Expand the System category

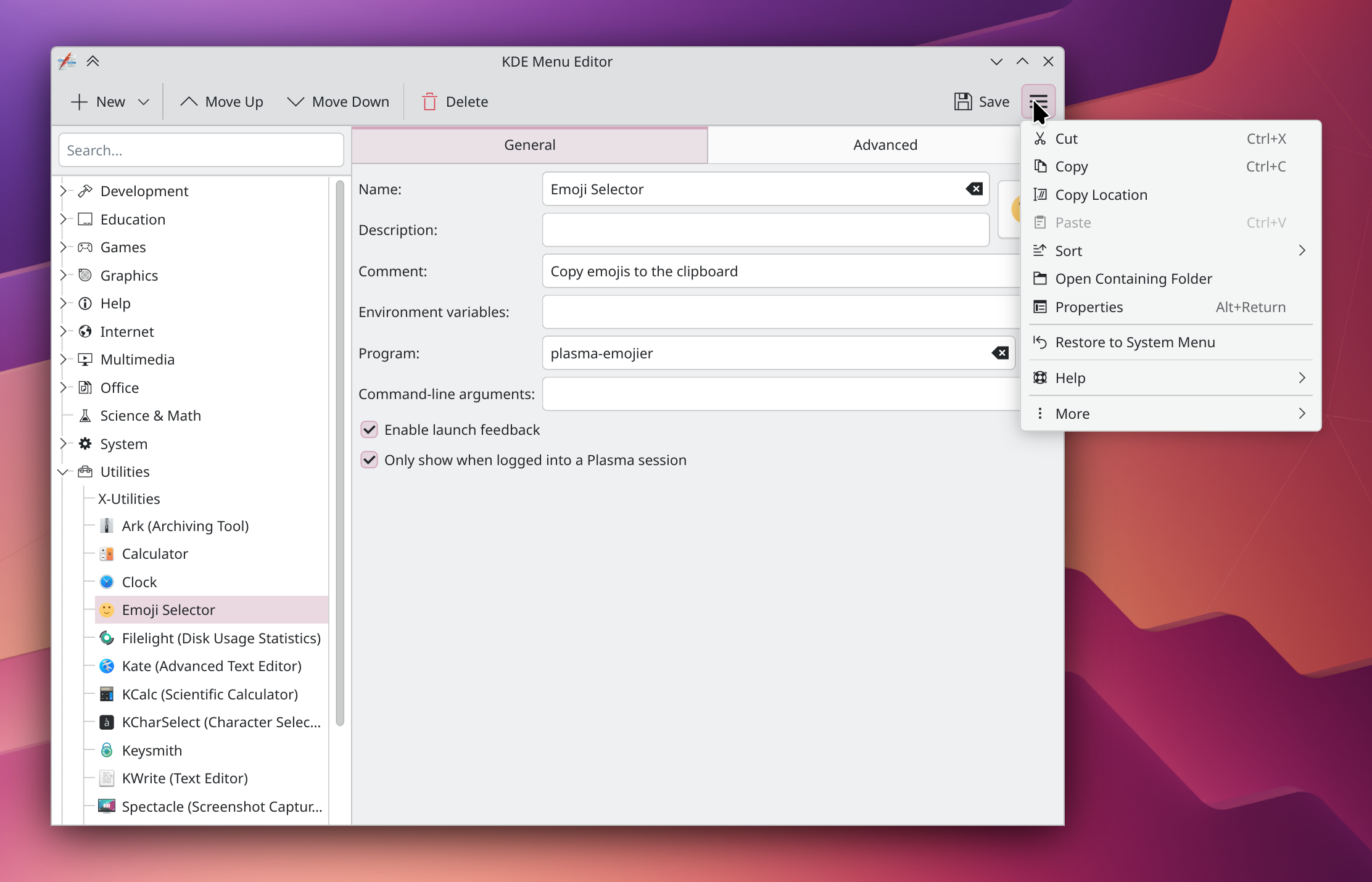pos(63,444)
